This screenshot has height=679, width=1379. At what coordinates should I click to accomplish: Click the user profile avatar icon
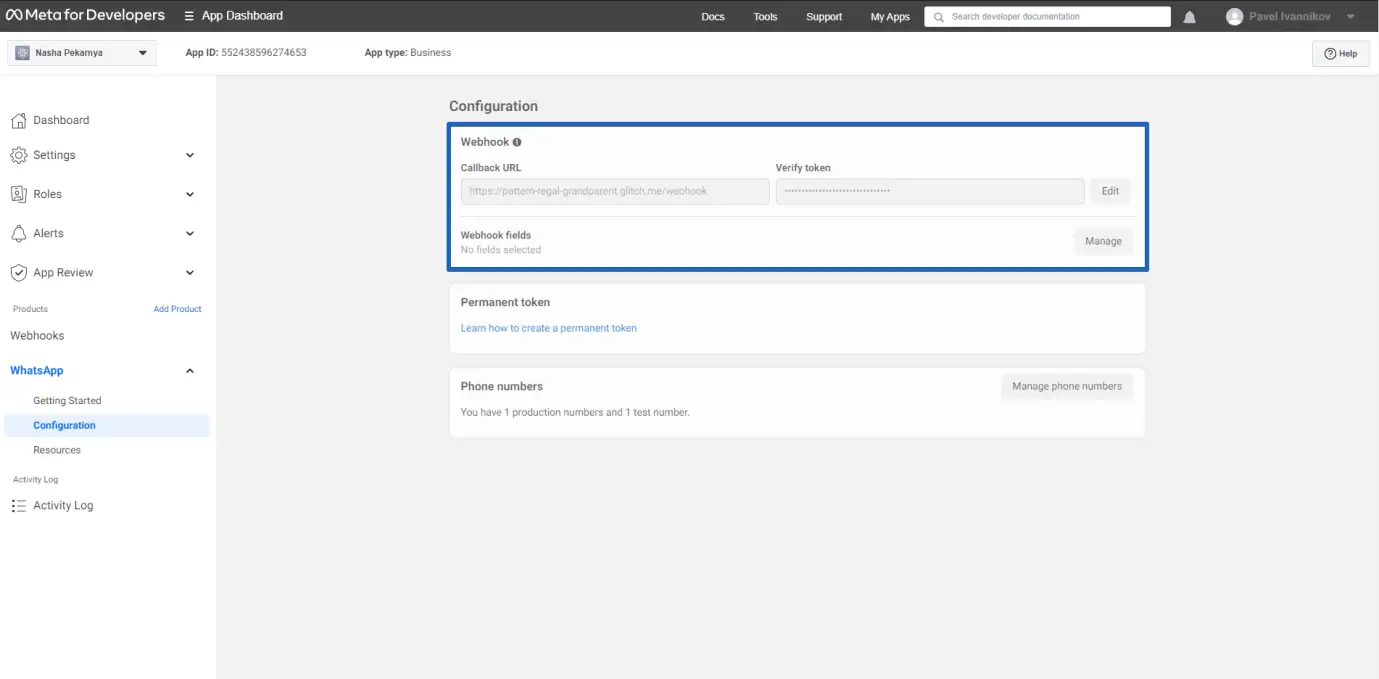[x=1234, y=17]
